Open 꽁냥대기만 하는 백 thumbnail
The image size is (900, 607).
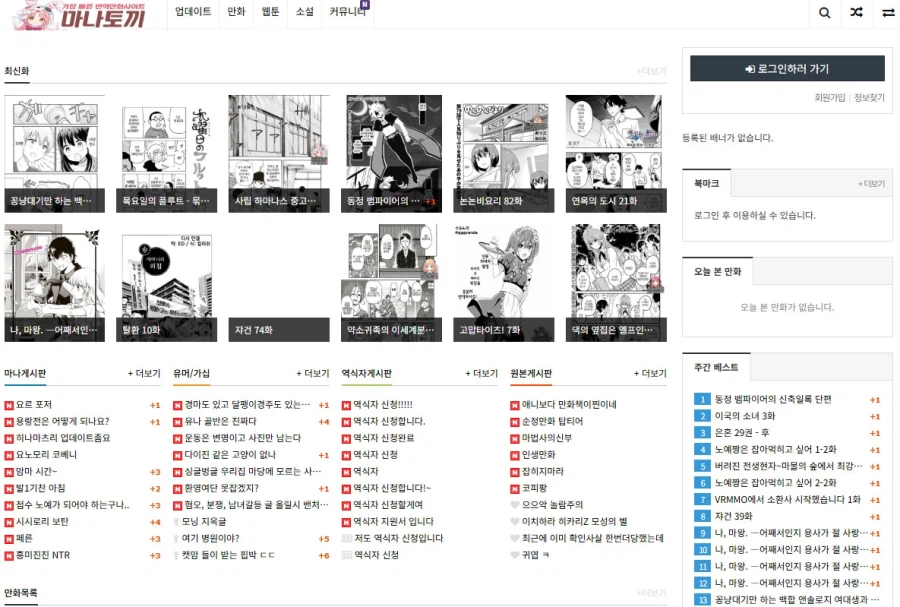pyautogui.click(x=55, y=154)
